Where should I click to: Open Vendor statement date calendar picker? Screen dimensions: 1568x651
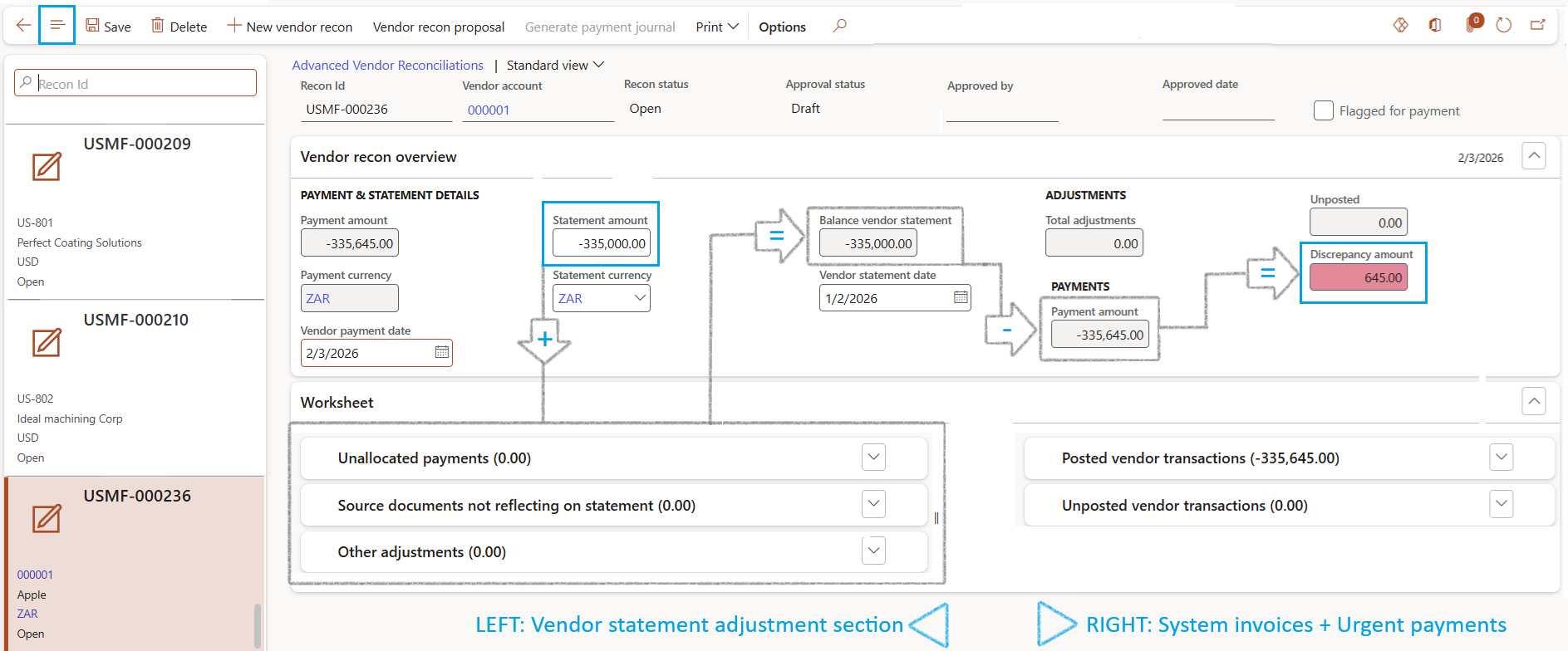[x=961, y=297]
